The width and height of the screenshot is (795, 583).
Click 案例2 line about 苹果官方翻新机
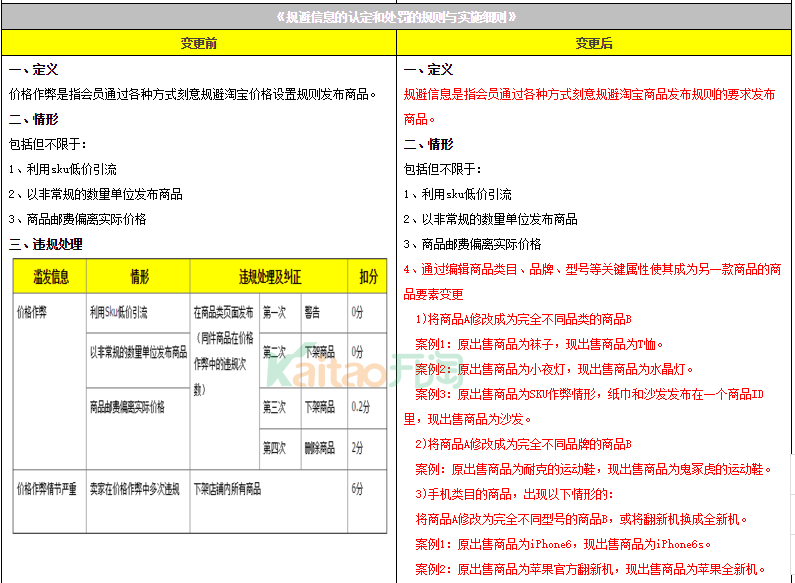click(x=590, y=569)
